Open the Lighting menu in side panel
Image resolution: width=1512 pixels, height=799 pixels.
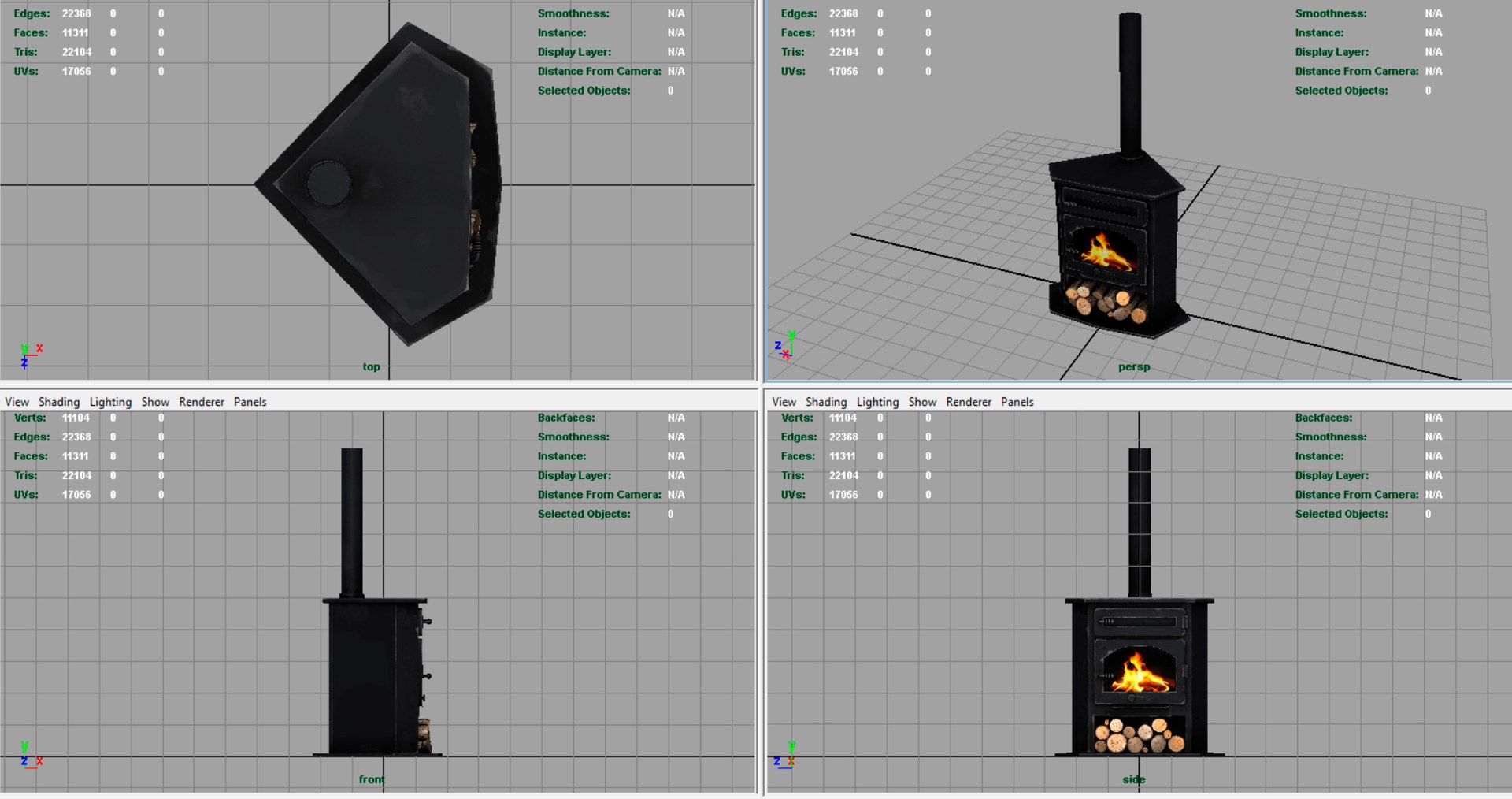[x=877, y=402]
